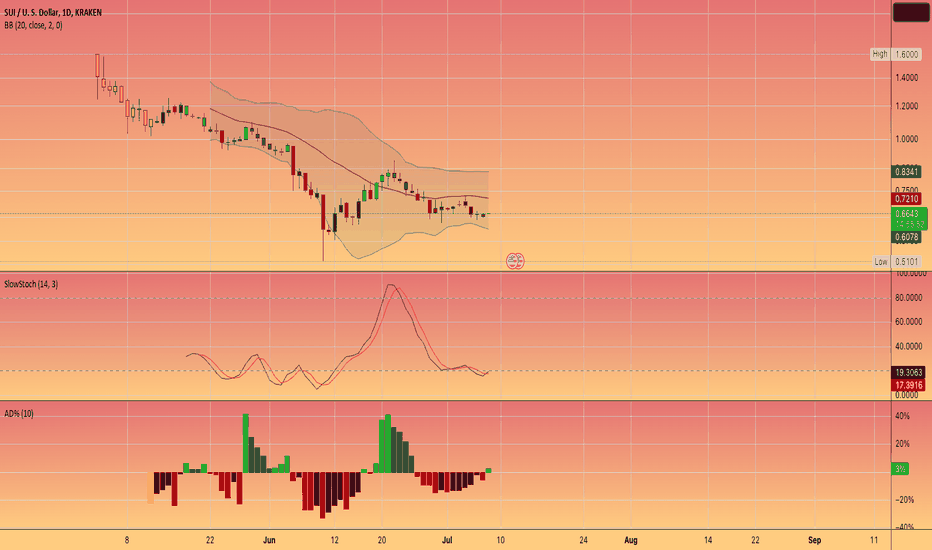Click the Jun label on the time axis

269,540
